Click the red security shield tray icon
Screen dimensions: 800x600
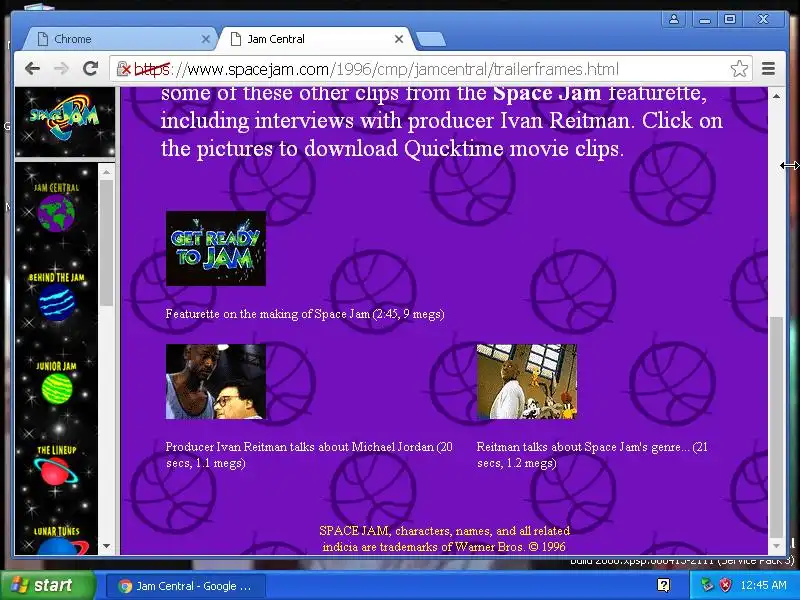click(x=726, y=585)
